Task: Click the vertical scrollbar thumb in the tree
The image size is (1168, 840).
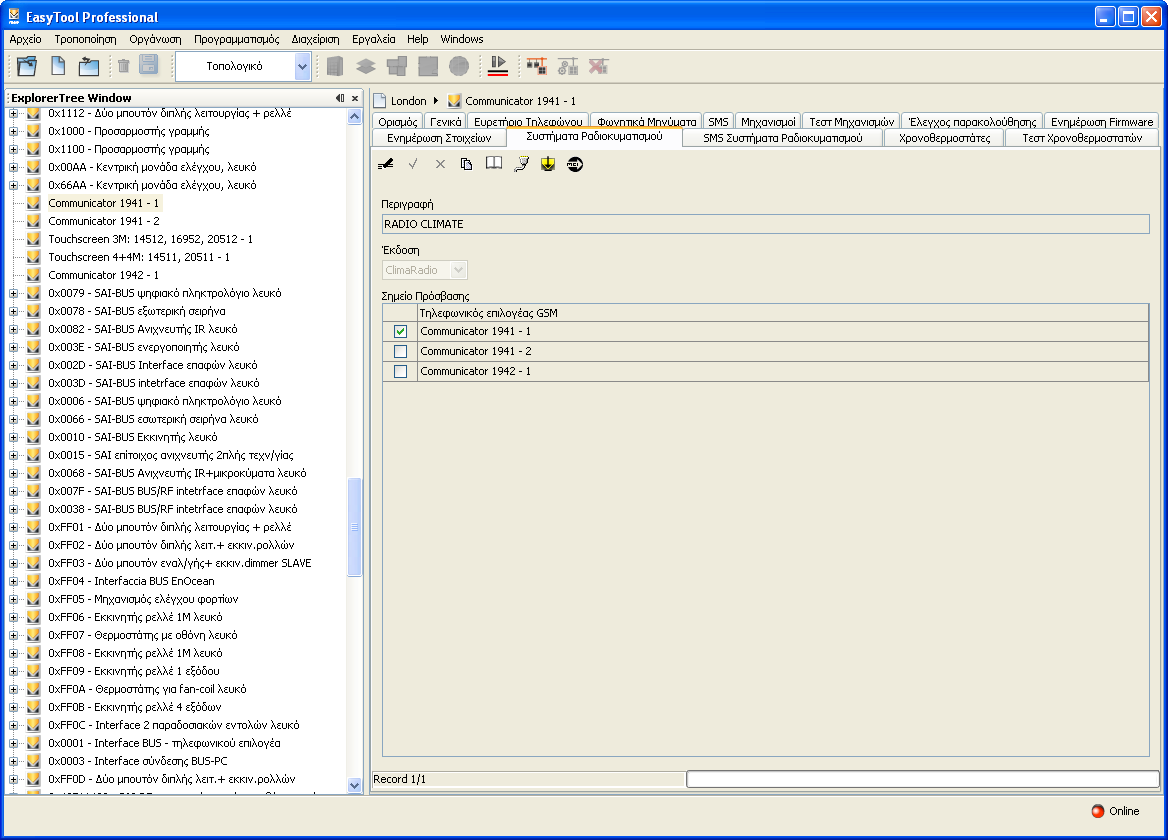Action: coord(355,526)
